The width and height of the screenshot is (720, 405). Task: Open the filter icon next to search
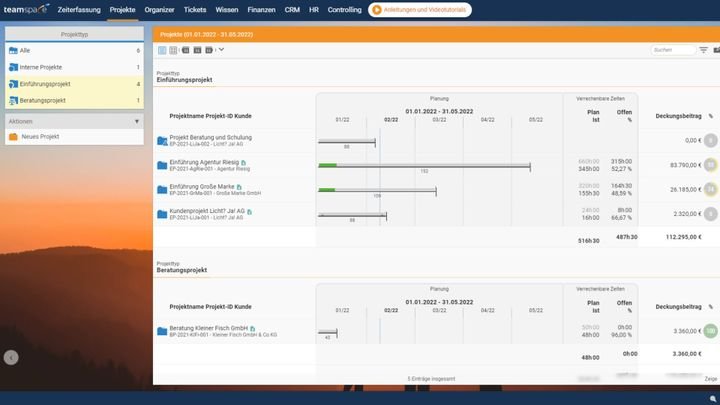point(703,49)
